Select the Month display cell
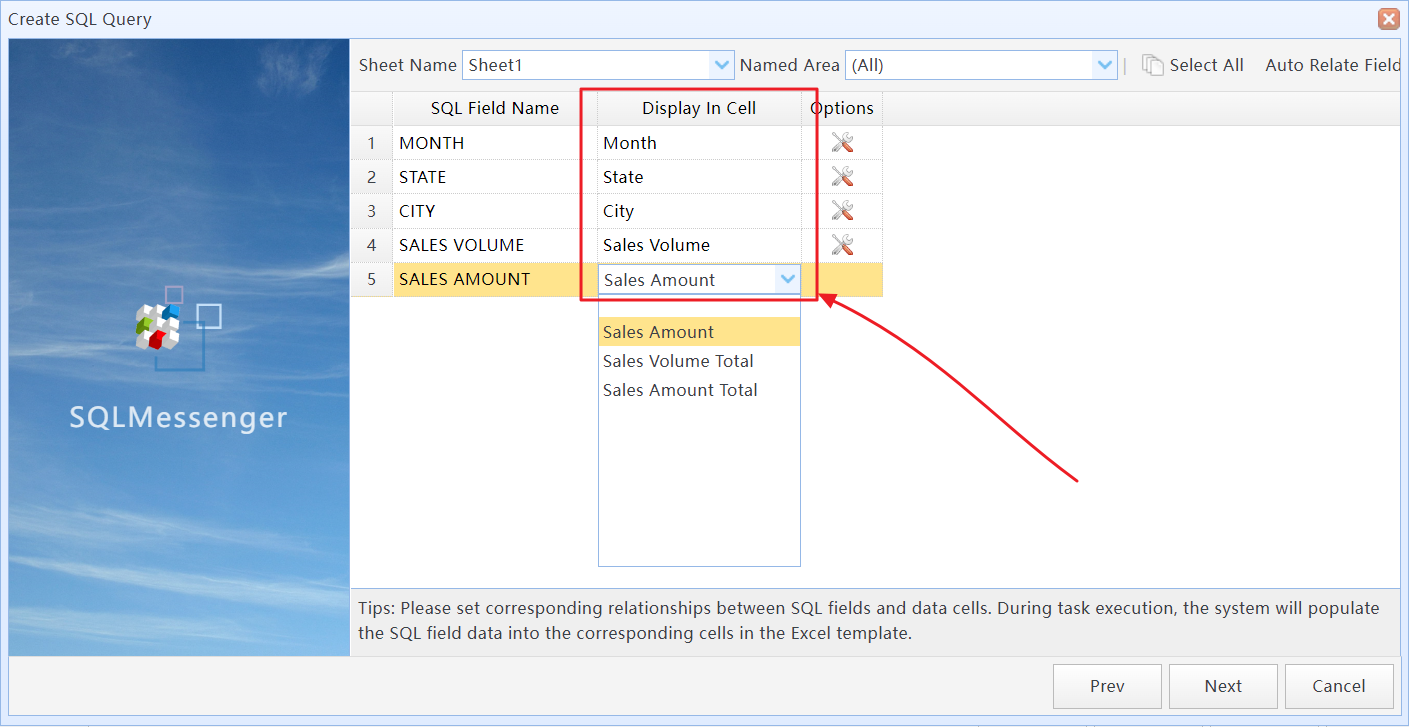The width and height of the screenshot is (1409, 727). pos(699,143)
